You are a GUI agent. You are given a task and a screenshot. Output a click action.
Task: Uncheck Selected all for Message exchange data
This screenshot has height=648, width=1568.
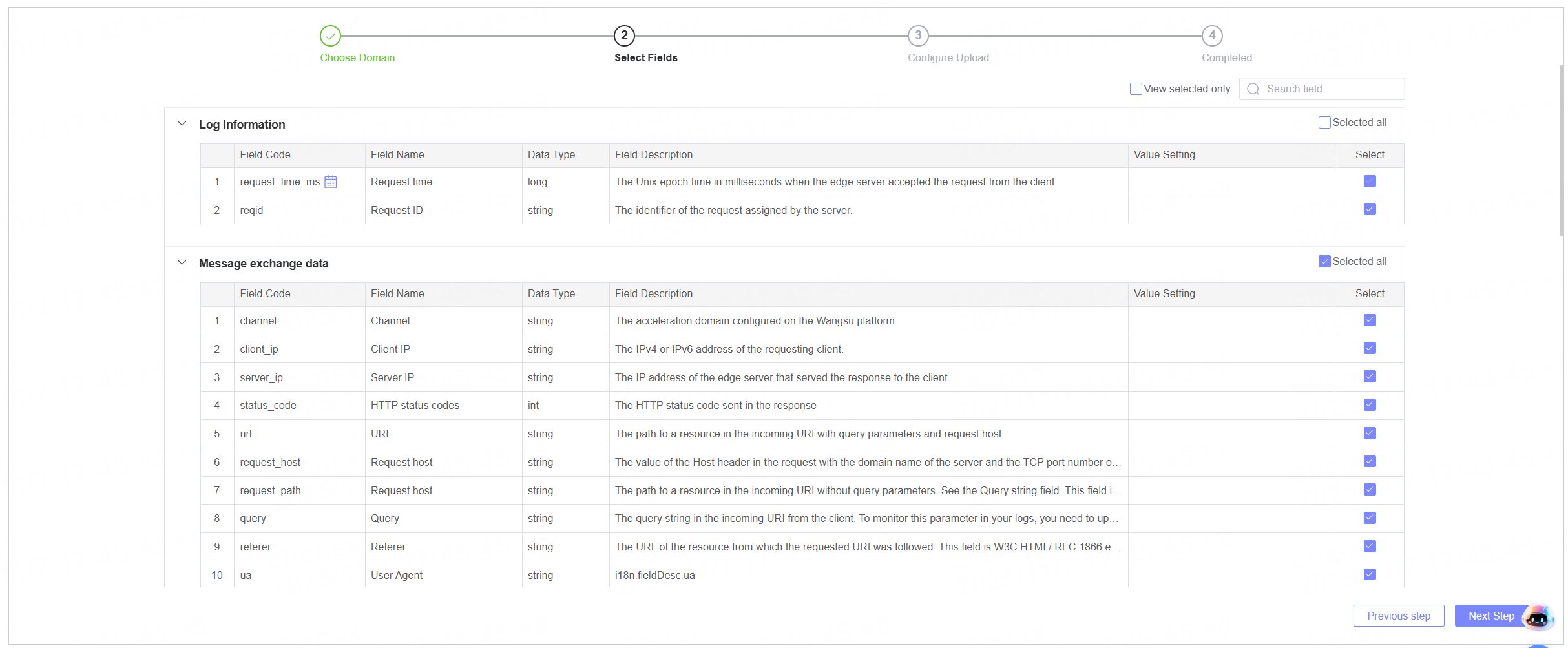click(x=1324, y=262)
